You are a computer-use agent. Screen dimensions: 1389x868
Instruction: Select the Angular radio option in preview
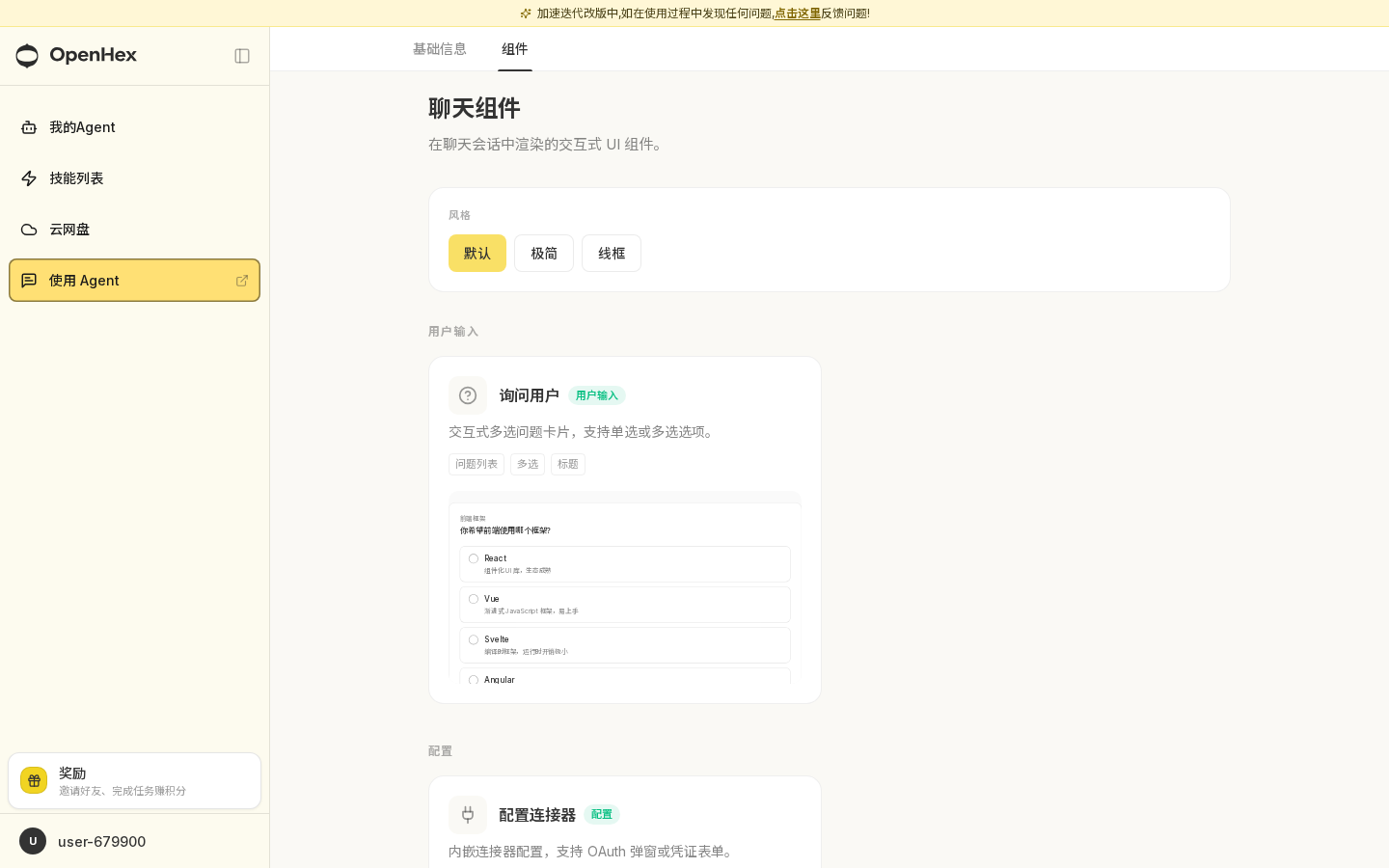474,680
